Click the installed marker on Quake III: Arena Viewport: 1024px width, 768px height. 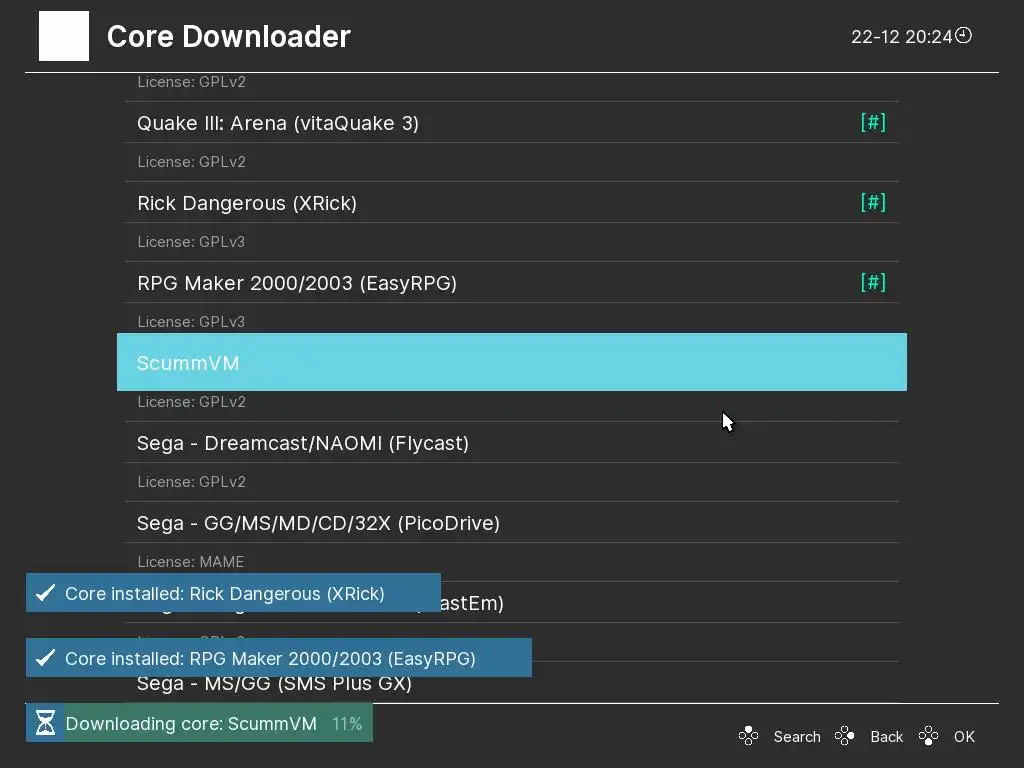point(873,122)
